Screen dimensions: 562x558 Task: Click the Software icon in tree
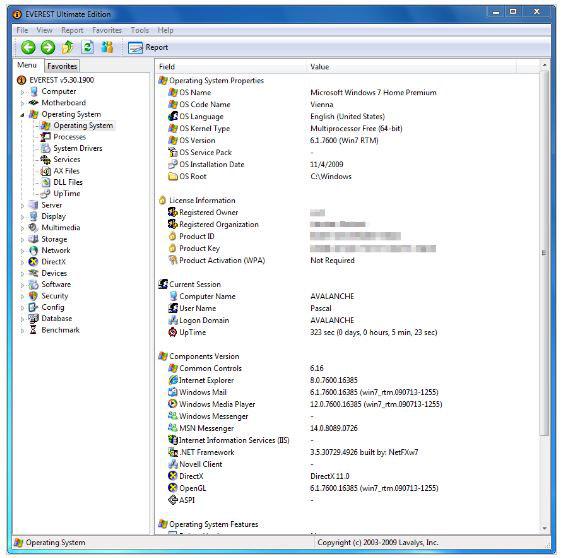pos(34,285)
